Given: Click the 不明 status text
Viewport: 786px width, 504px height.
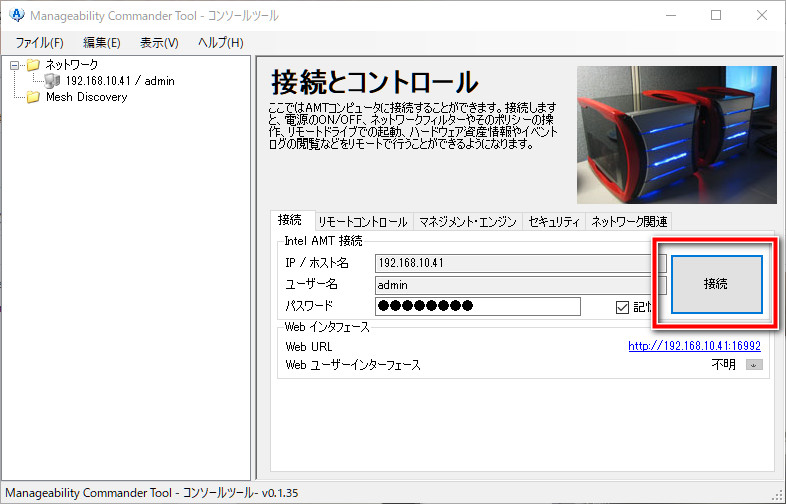Looking at the screenshot, I should tap(724, 365).
